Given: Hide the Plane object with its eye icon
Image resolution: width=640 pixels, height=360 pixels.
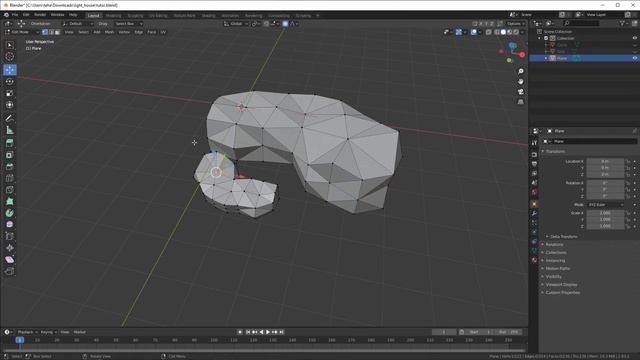Looking at the screenshot, I should [x=634, y=58].
